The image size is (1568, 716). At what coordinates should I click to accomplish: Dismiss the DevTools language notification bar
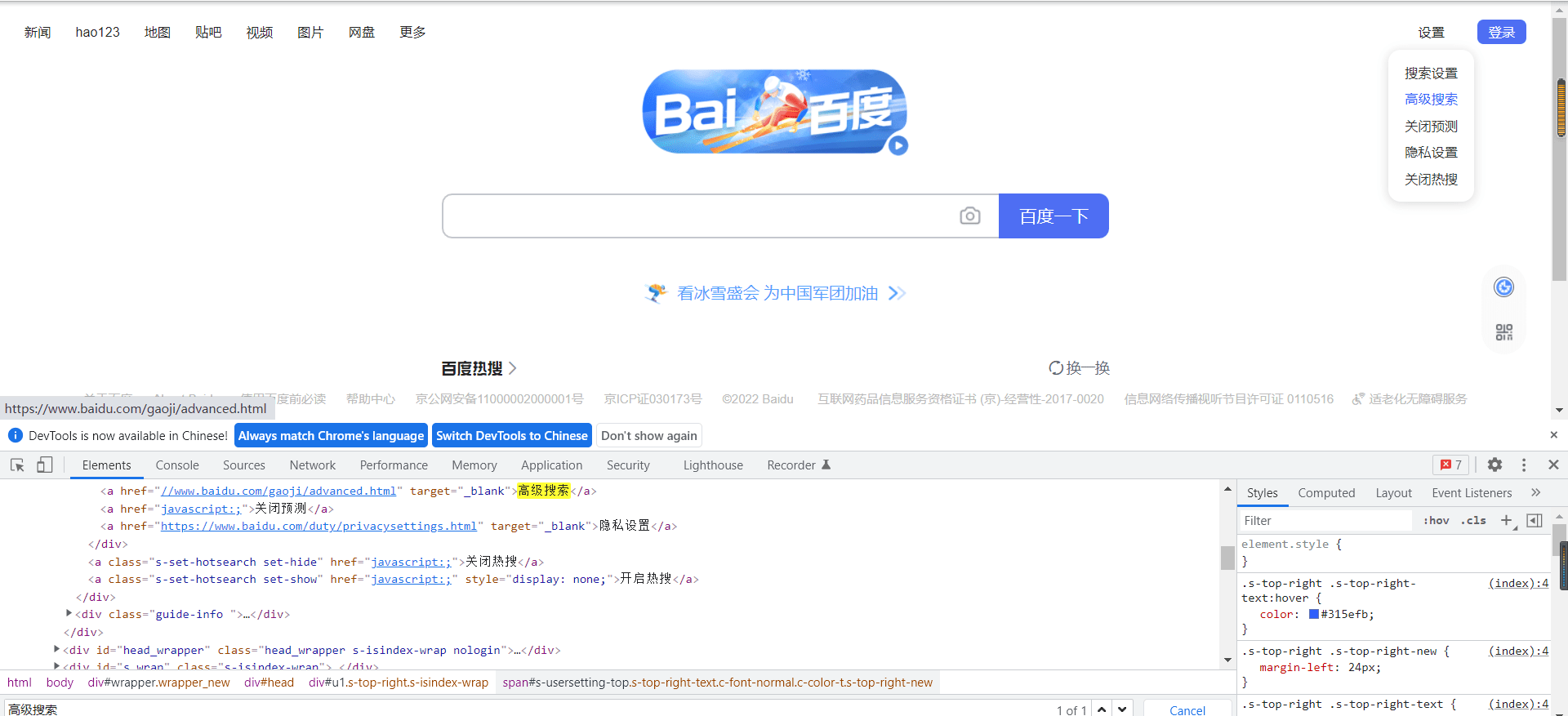click(x=1553, y=435)
